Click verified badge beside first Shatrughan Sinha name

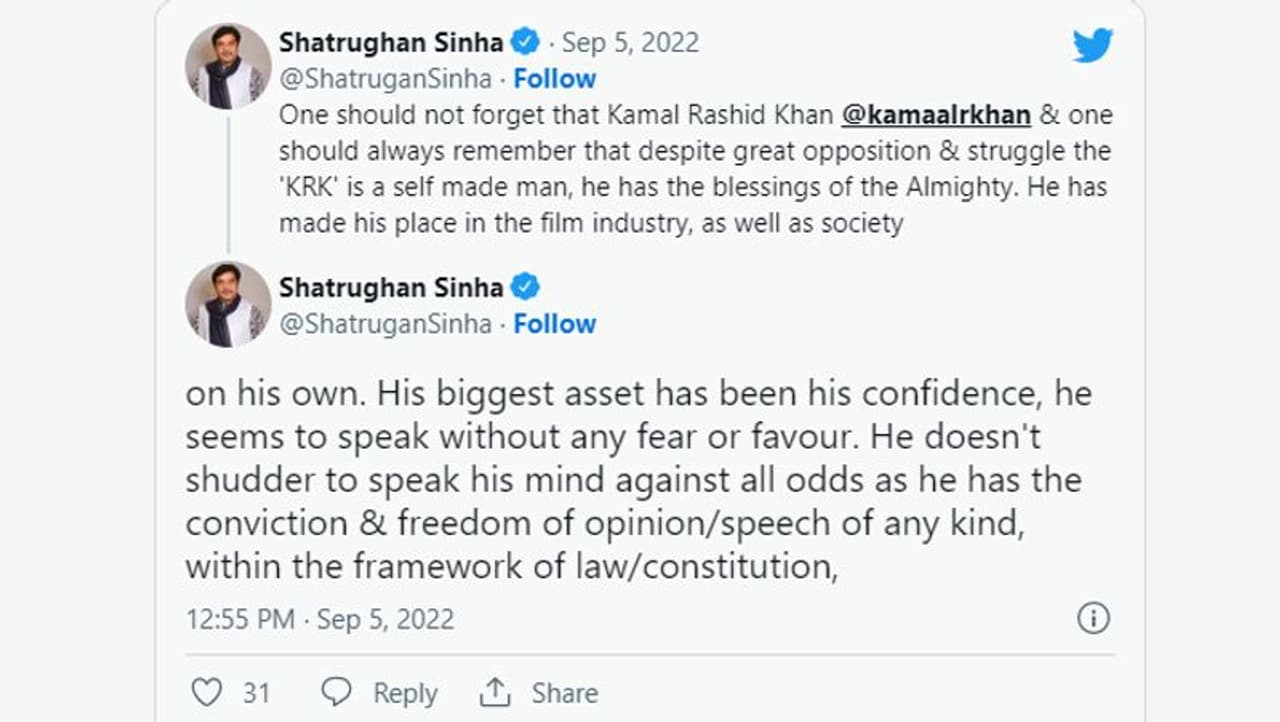tap(525, 42)
